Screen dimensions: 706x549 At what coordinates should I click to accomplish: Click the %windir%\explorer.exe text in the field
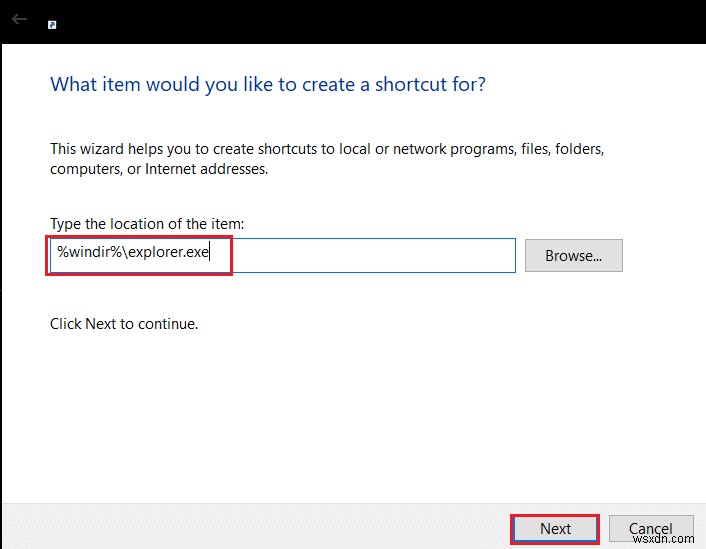132,253
